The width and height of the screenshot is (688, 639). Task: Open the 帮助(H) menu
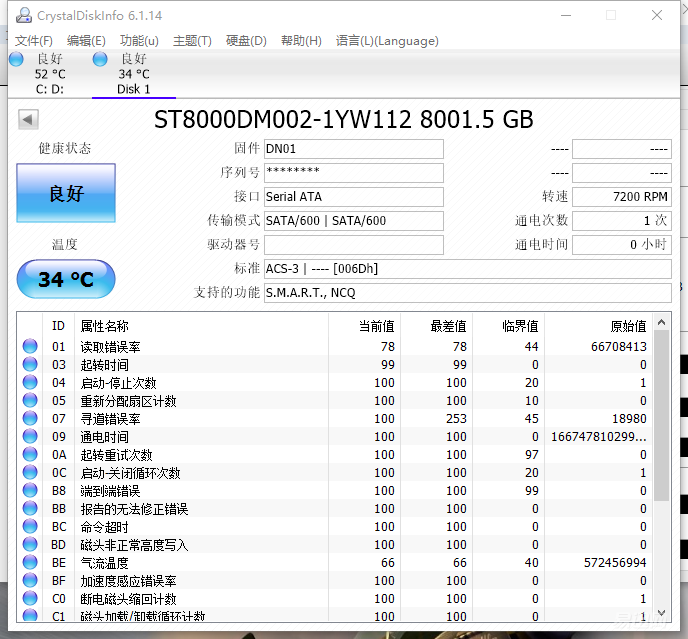coord(301,41)
